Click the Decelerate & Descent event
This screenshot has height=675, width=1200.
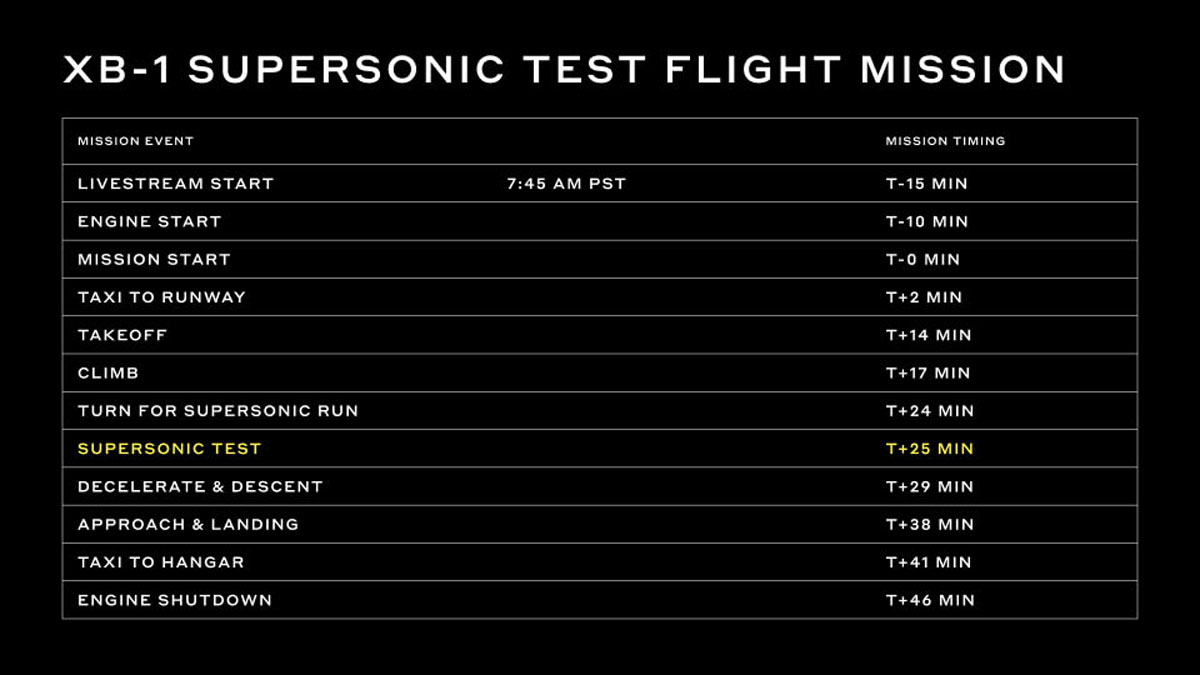click(x=200, y=486)
